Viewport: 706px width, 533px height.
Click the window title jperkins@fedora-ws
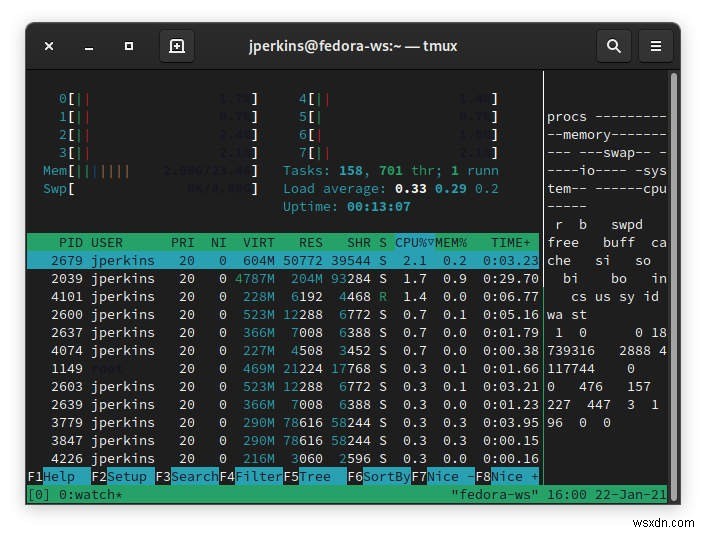[x=353, y=46]
